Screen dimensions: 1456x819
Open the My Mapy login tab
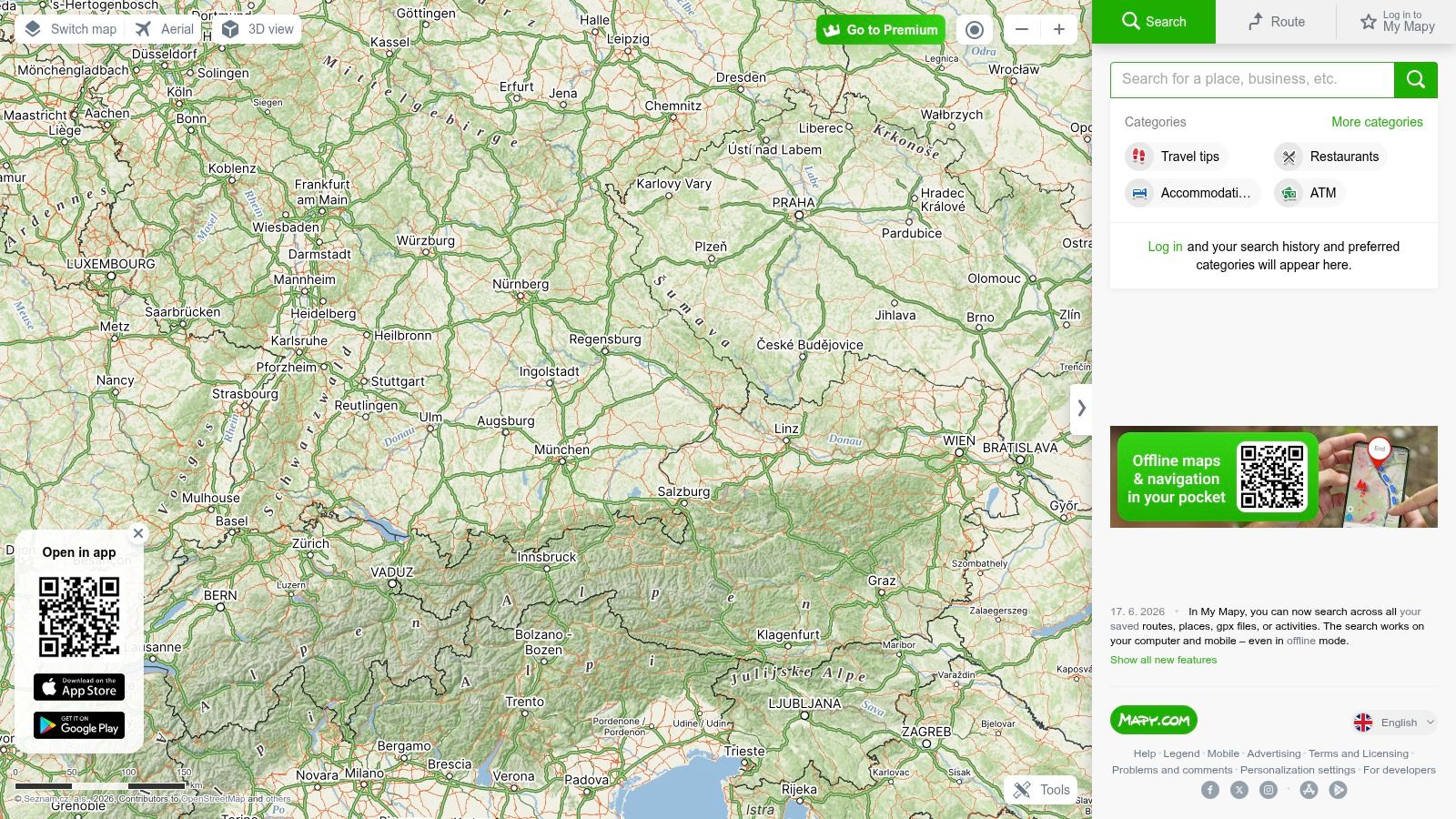point(1397,22)
